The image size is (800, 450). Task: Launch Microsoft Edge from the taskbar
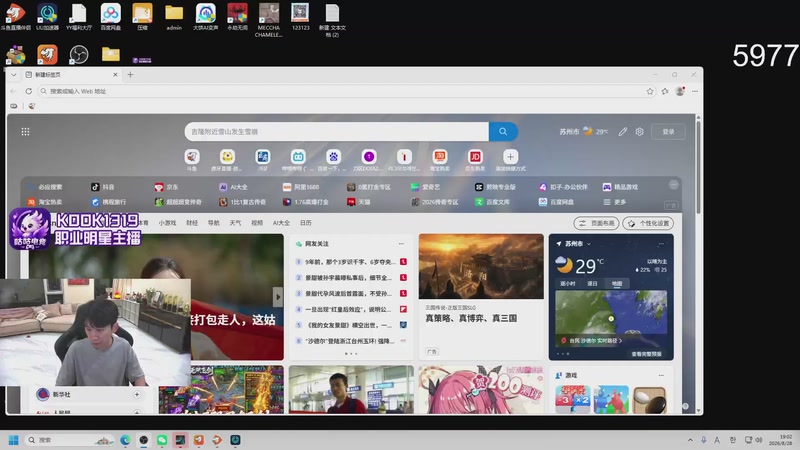coord(126,440)
